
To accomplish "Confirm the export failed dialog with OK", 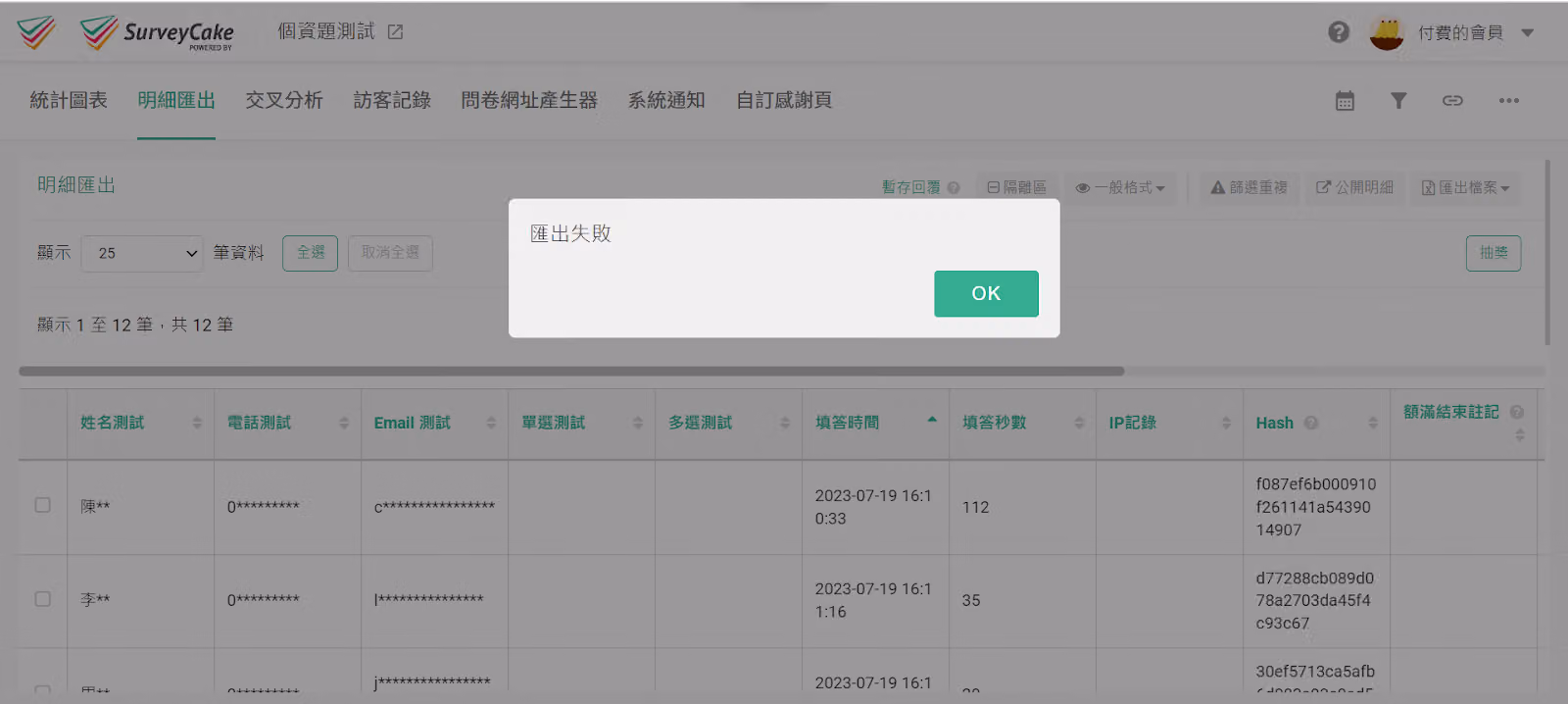I will pyautogui.click(x=986, y=293).
